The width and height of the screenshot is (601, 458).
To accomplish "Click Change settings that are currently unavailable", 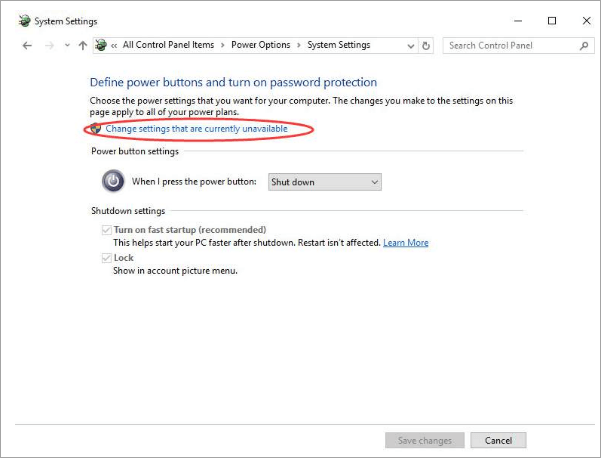I will [196, 129].
